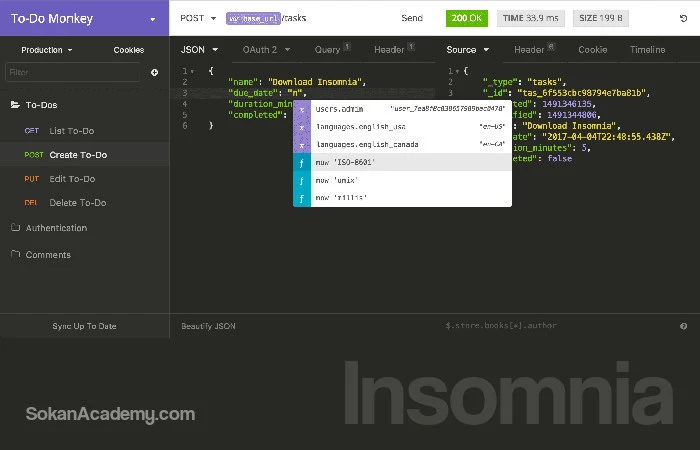Image resolution: width=700 pixels, height=450 pixels.
Task: Choose now 'unix' autocomplete suggestion
Action: [402, 180]
